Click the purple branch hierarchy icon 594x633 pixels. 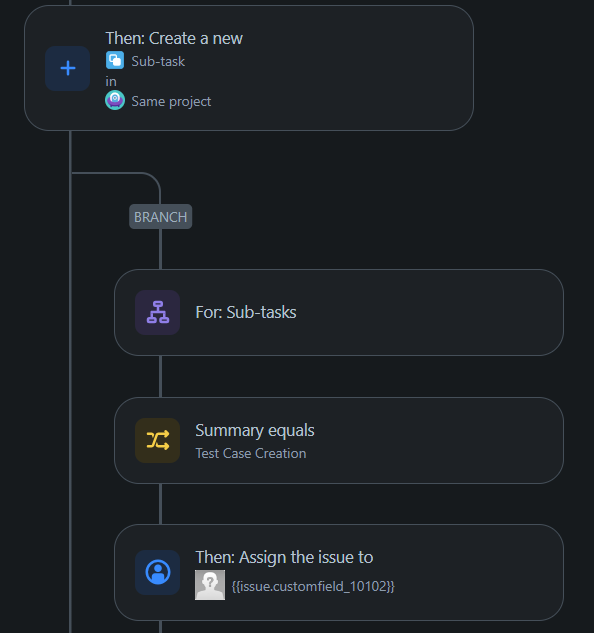[x=157, y=312]
